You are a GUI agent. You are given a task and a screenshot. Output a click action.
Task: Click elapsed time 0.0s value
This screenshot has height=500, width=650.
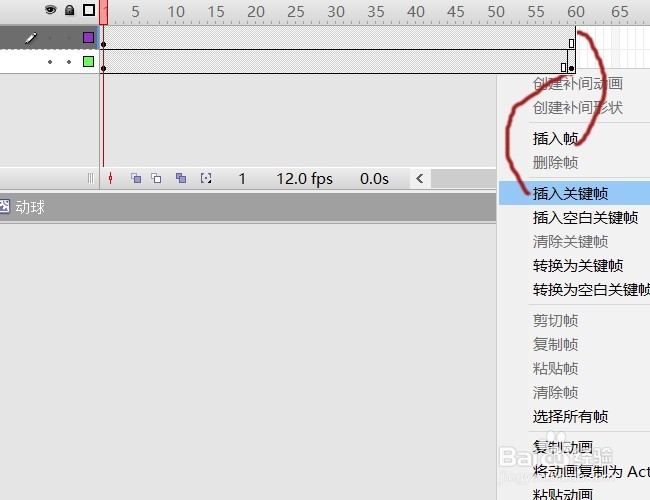click(374, 179)
